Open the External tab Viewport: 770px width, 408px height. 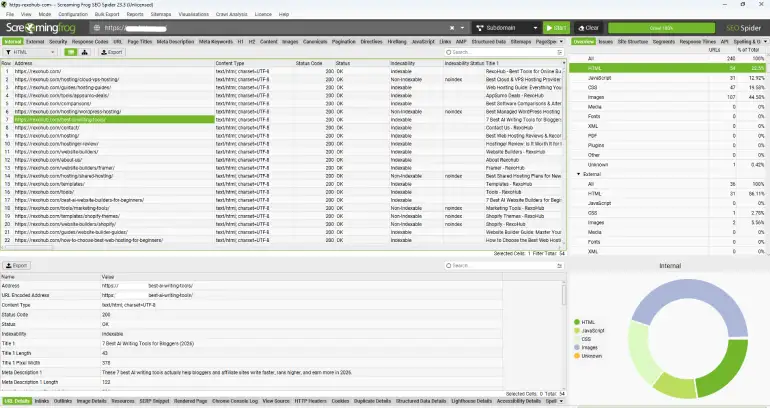tap(35, 42)
